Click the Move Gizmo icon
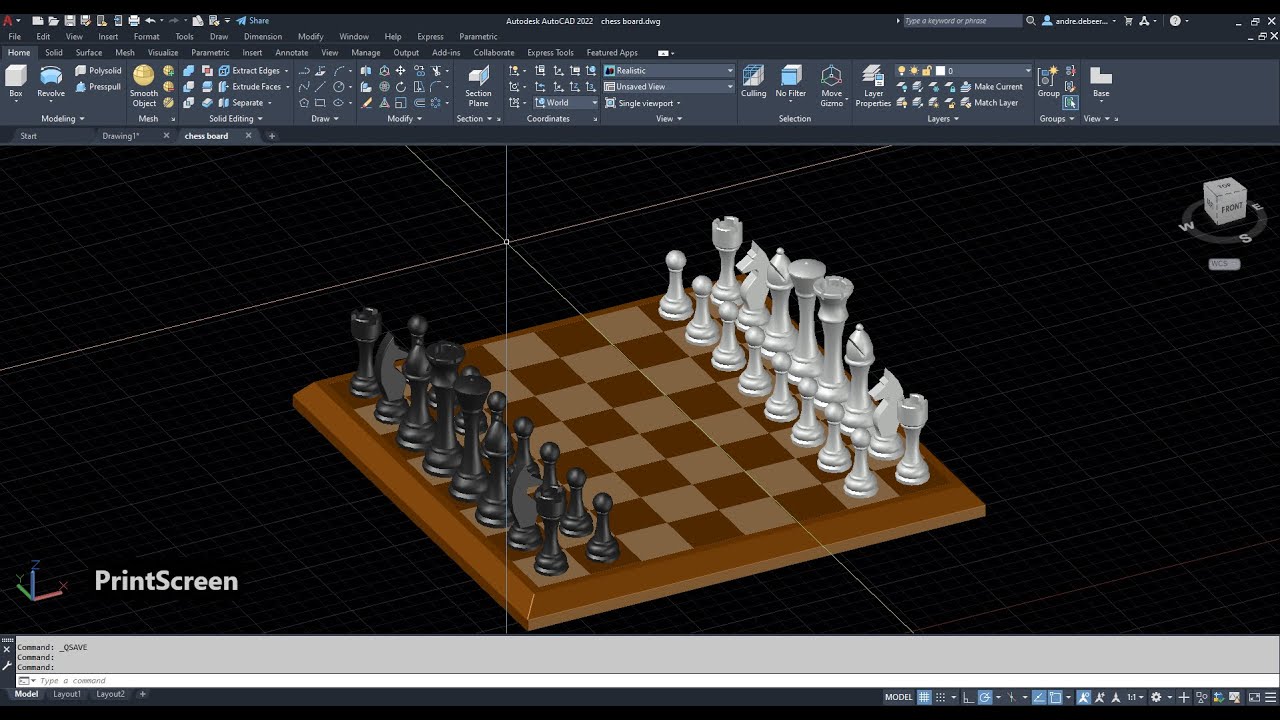Image resolution: width=1280 pixels, height=720 pixels. [x=831, y=86]
